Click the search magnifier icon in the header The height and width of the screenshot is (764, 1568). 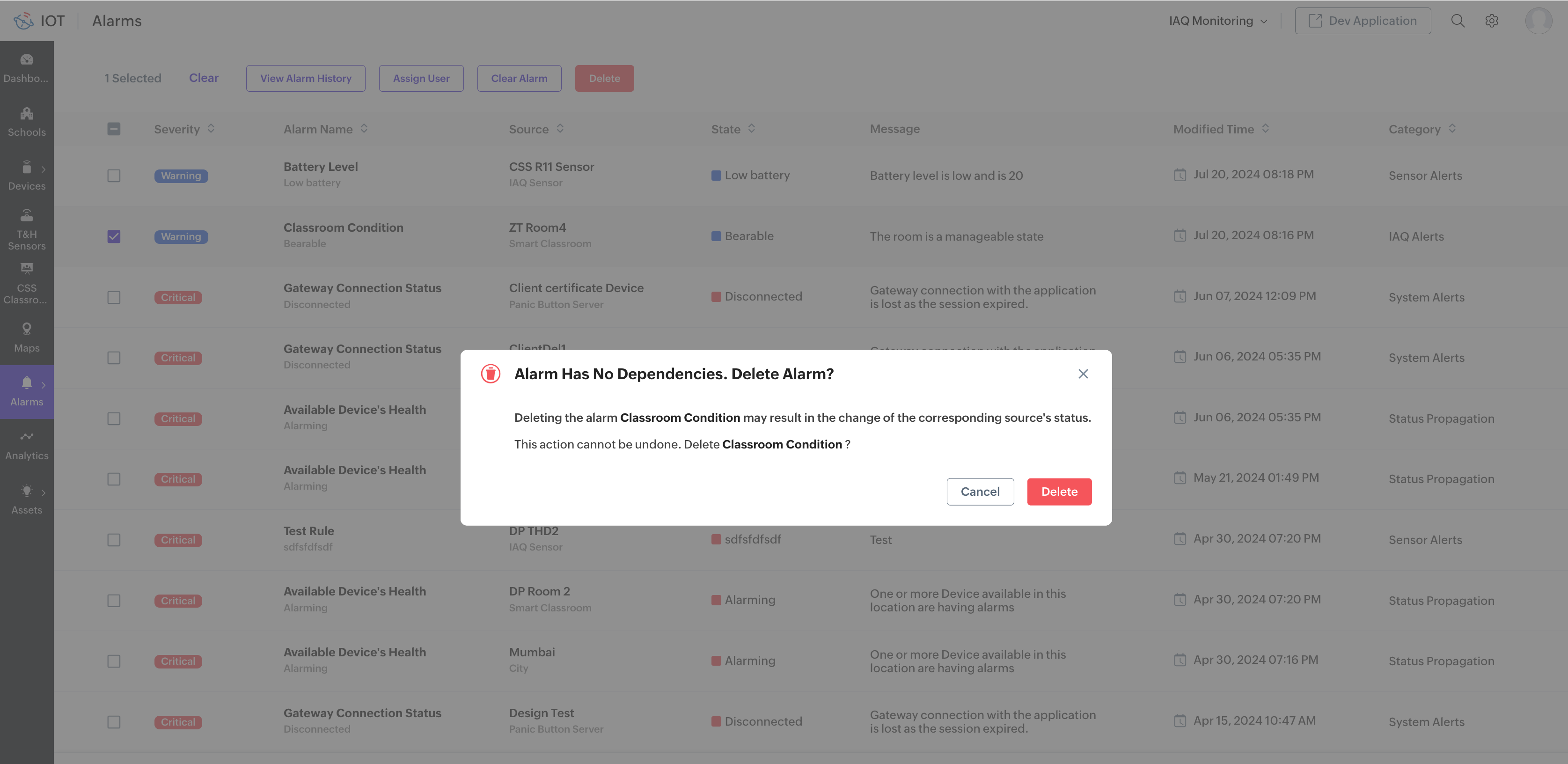[1457, 21]
